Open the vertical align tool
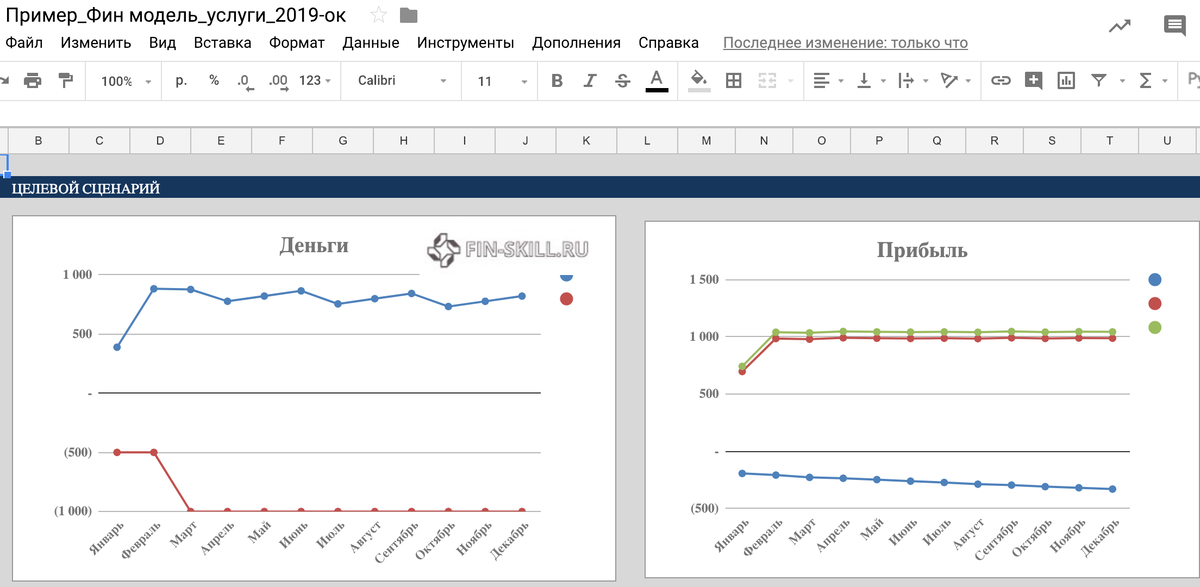Viewport: 1200px width, 587px height. 864,81
